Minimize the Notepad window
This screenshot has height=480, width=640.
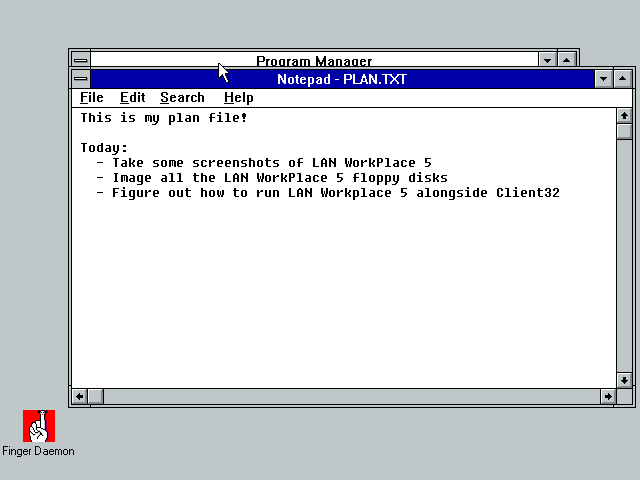pos(603,79)
